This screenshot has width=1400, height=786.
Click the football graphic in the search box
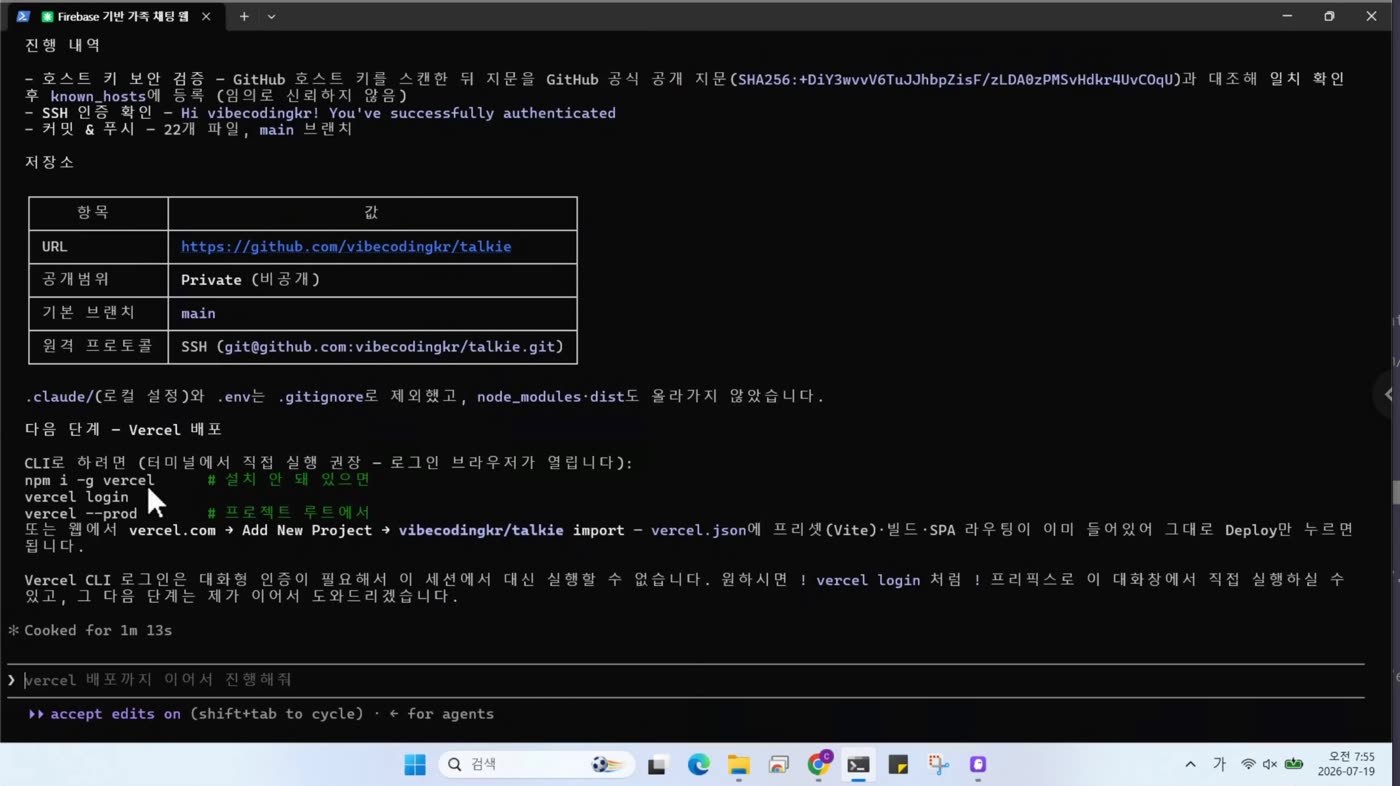606,765
